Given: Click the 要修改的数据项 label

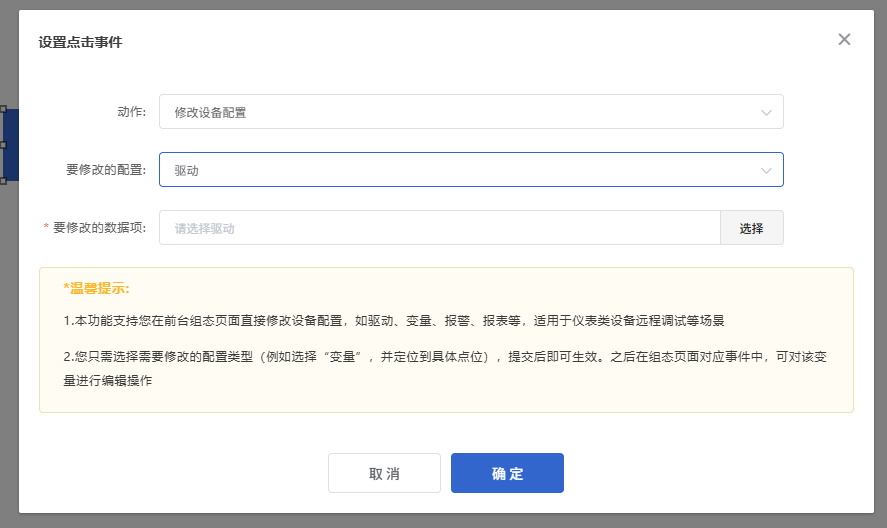Looking at the screenshot, I should 100,228.
